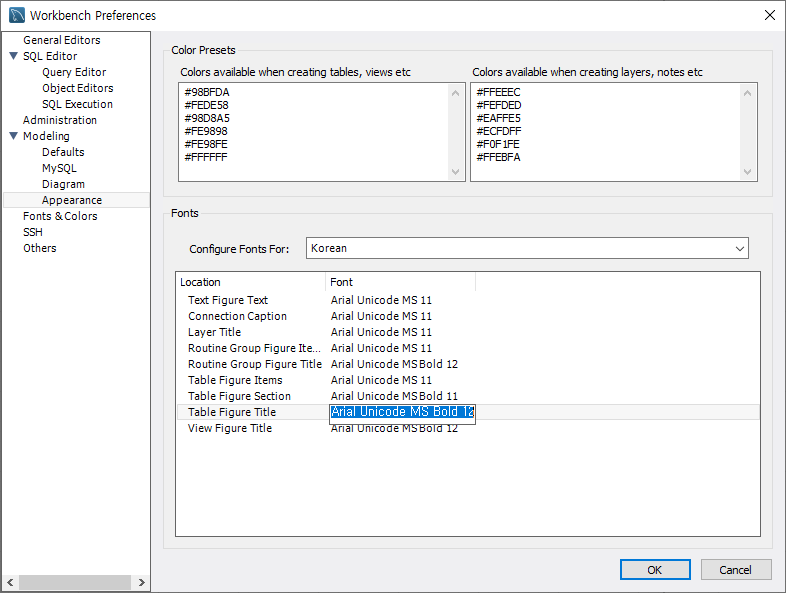Click up arrow in table colors list

455,93
